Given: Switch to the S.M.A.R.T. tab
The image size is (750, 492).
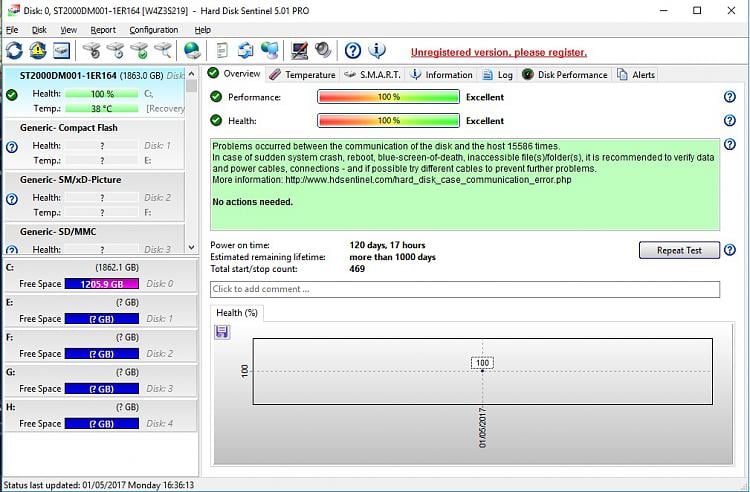Looking at the screenshot, I should (x=373, y=75).
